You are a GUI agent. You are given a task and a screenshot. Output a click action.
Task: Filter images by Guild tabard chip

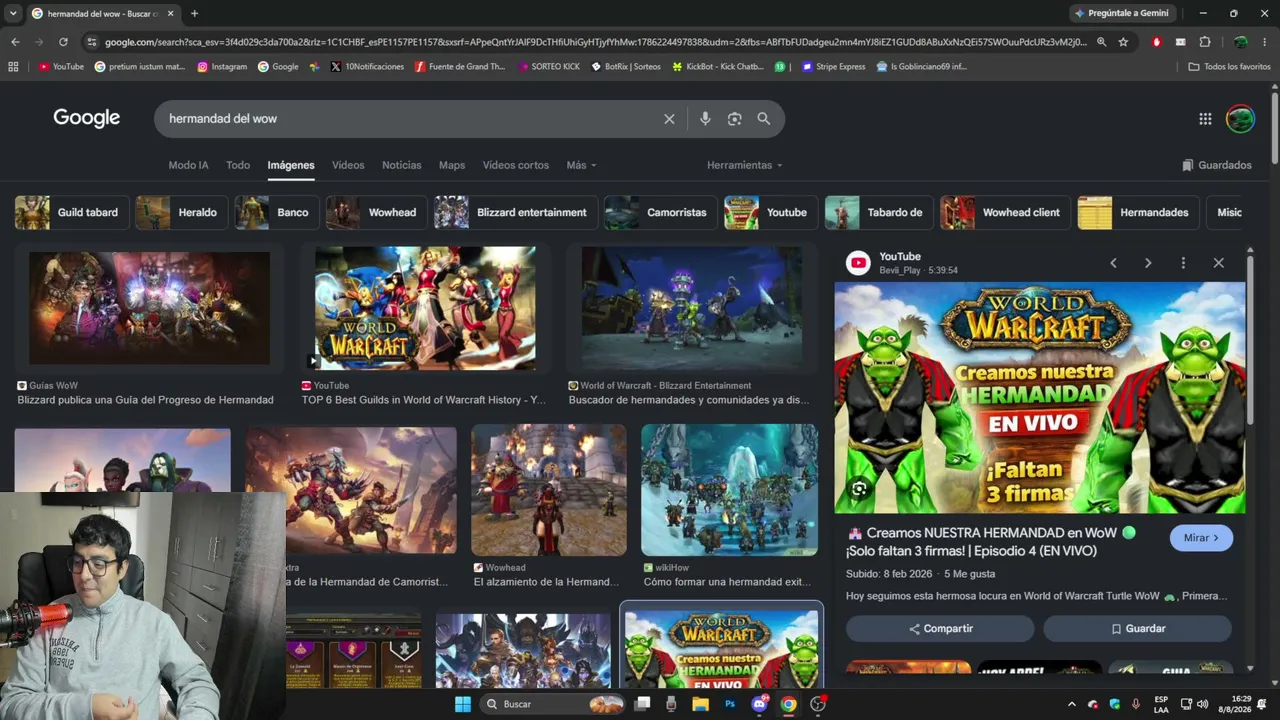[72, 213]
